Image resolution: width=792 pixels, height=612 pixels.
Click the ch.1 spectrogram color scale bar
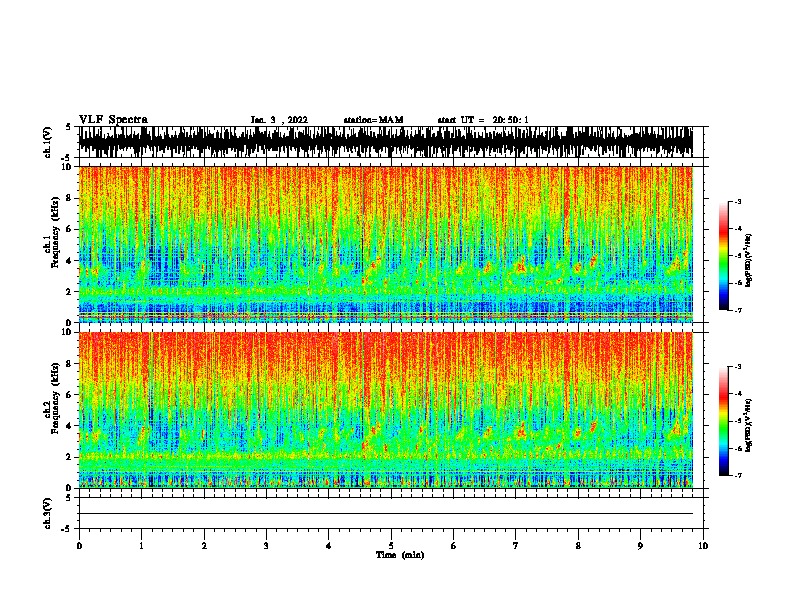pyautogui.click(x=723, y=255)
